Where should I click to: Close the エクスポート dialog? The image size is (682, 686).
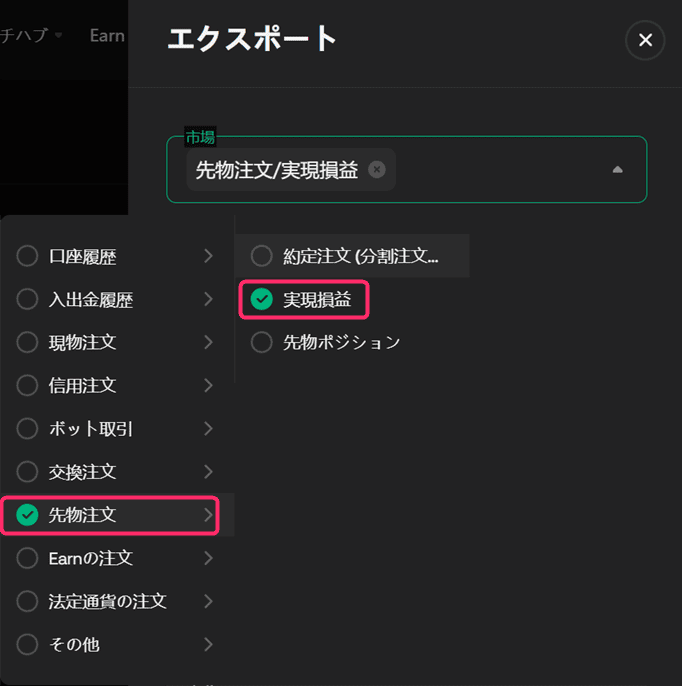click(645, 40)
